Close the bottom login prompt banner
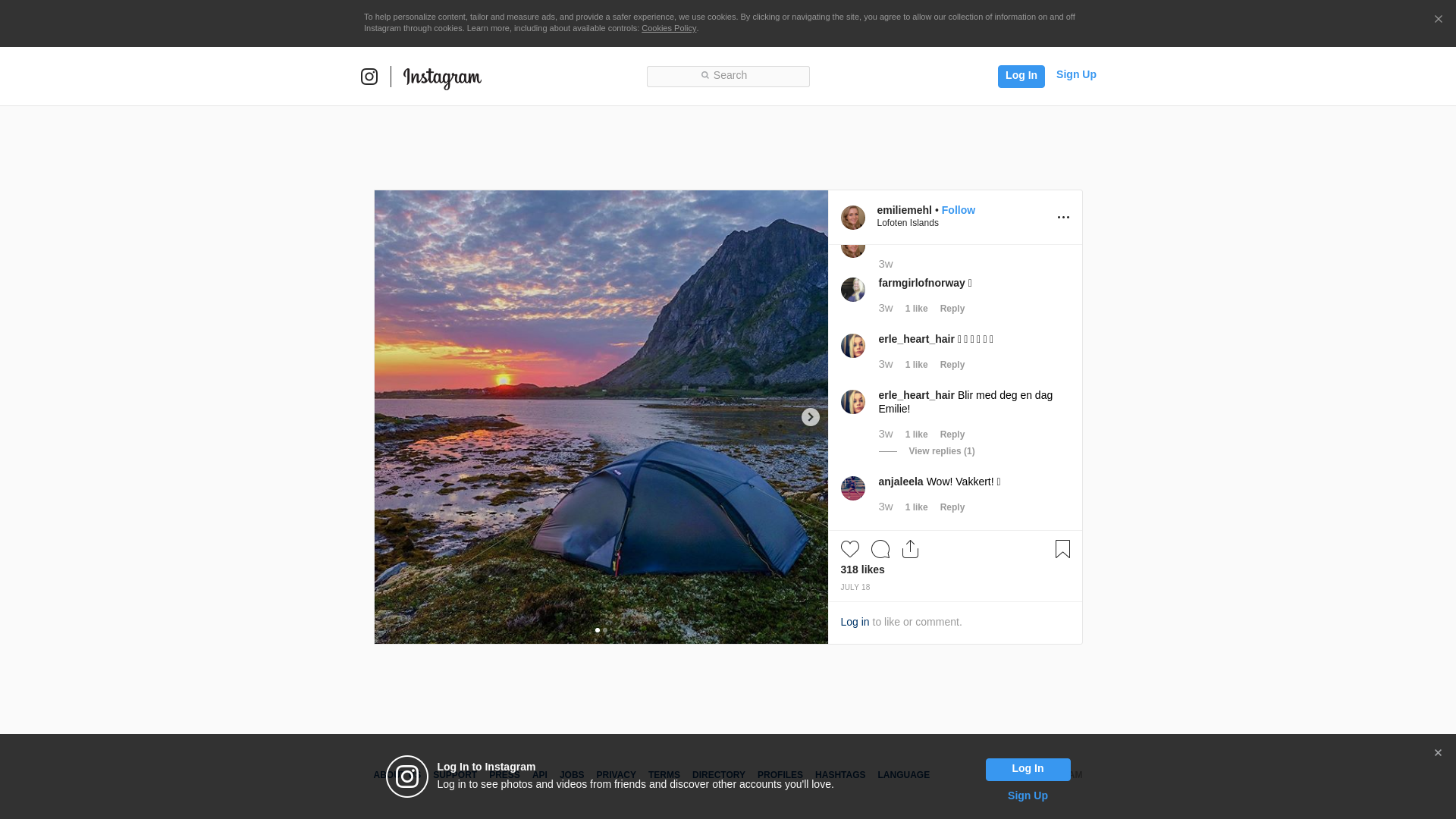1456x819 pixels. 1438,753
